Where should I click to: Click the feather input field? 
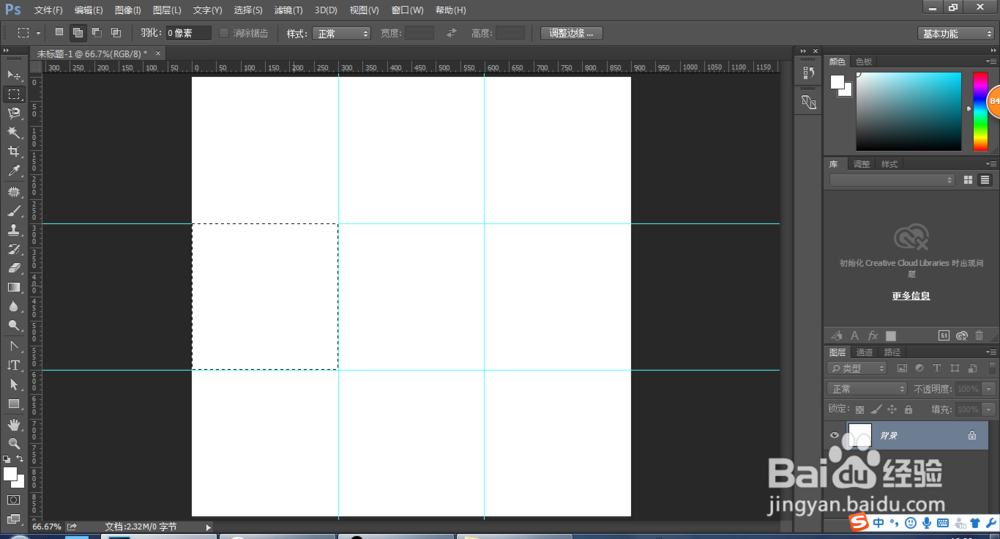tap(188, 33)
